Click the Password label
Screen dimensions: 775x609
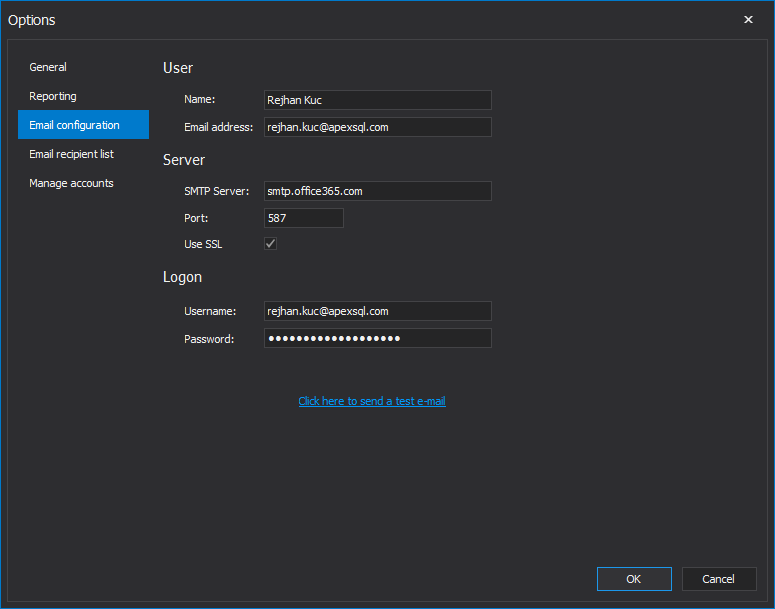point(209,339)
